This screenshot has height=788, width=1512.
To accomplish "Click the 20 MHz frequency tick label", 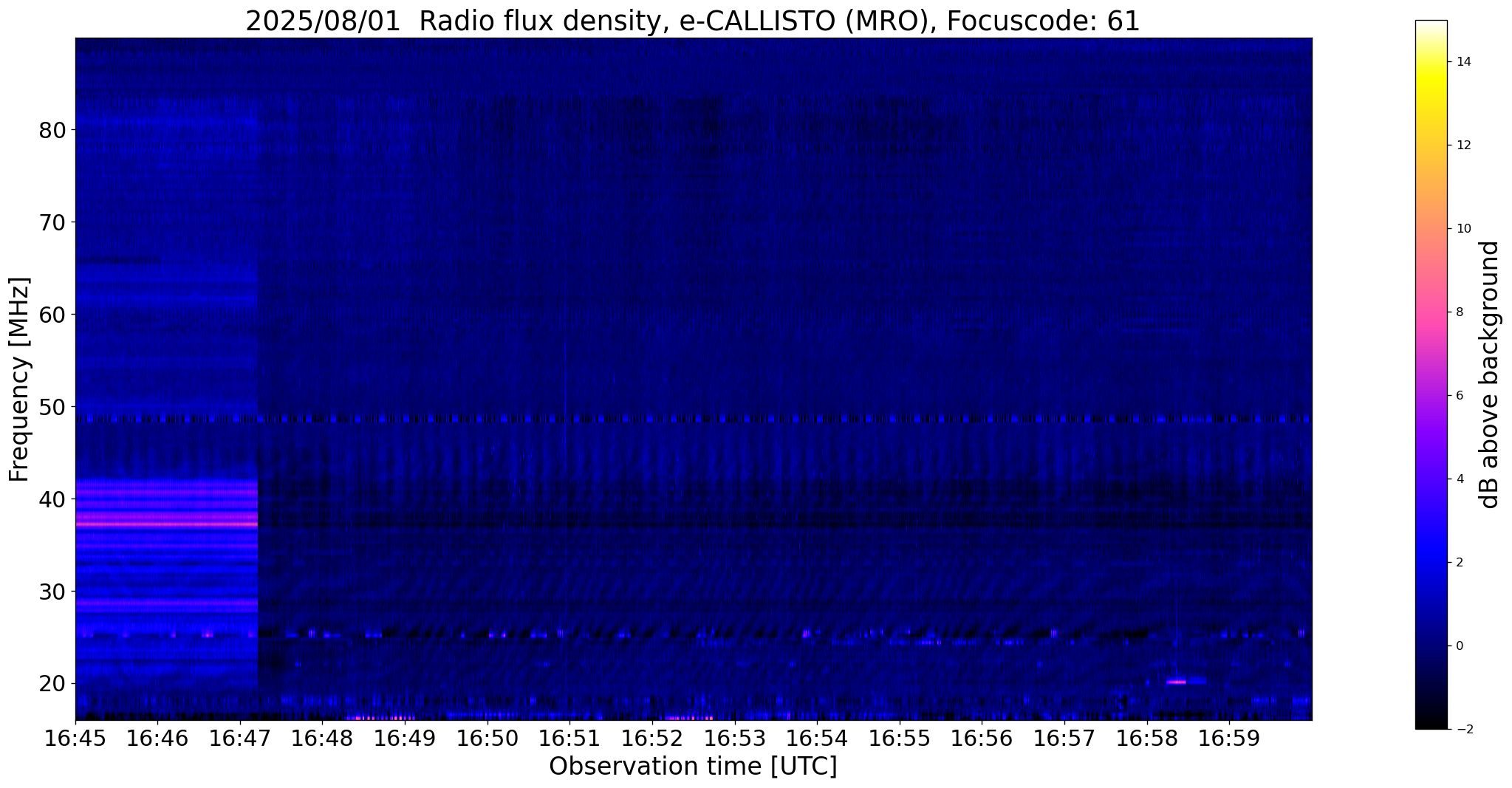I will coord(52,684).
